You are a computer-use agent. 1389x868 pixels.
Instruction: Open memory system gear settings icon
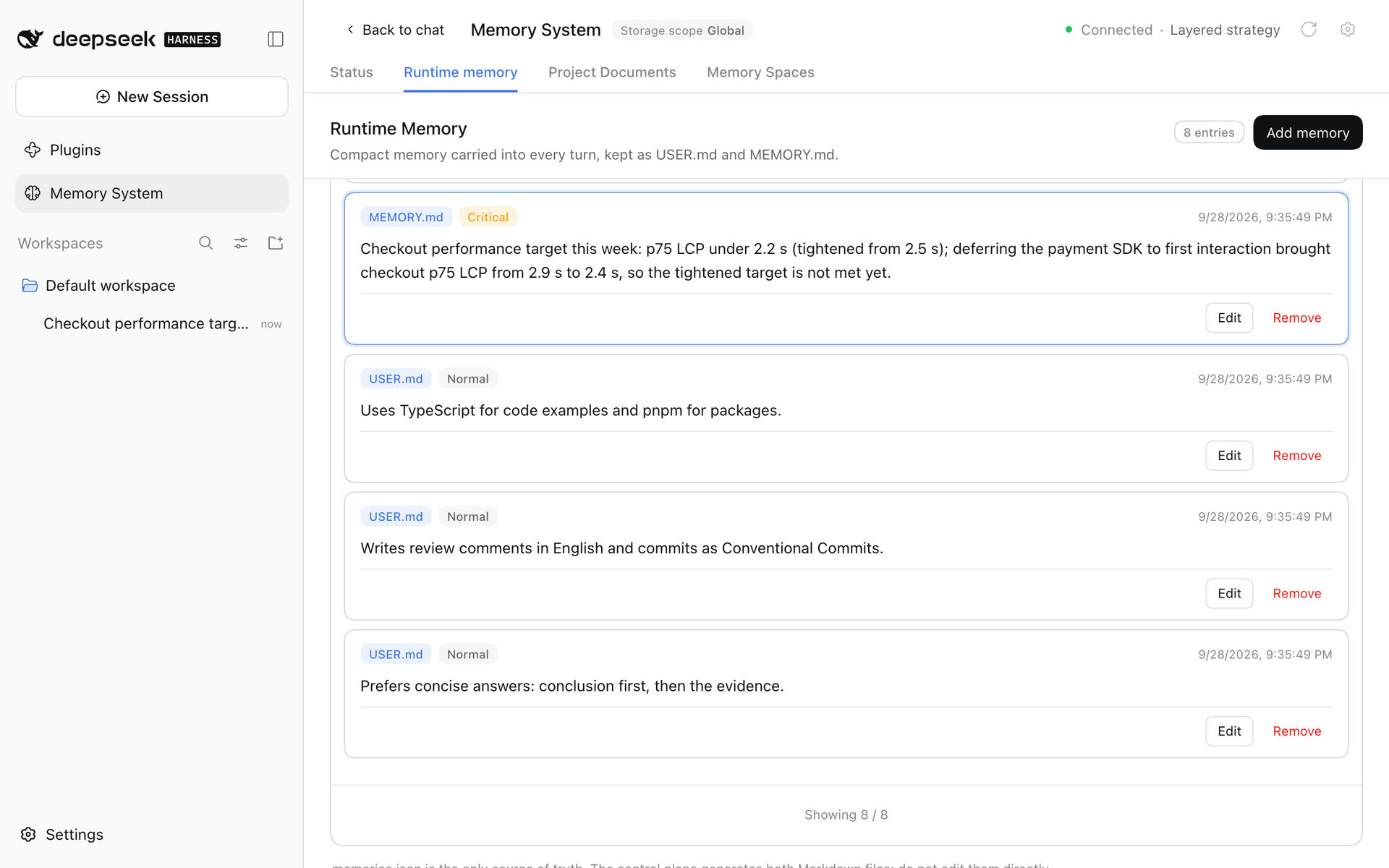pos(1347,30)
